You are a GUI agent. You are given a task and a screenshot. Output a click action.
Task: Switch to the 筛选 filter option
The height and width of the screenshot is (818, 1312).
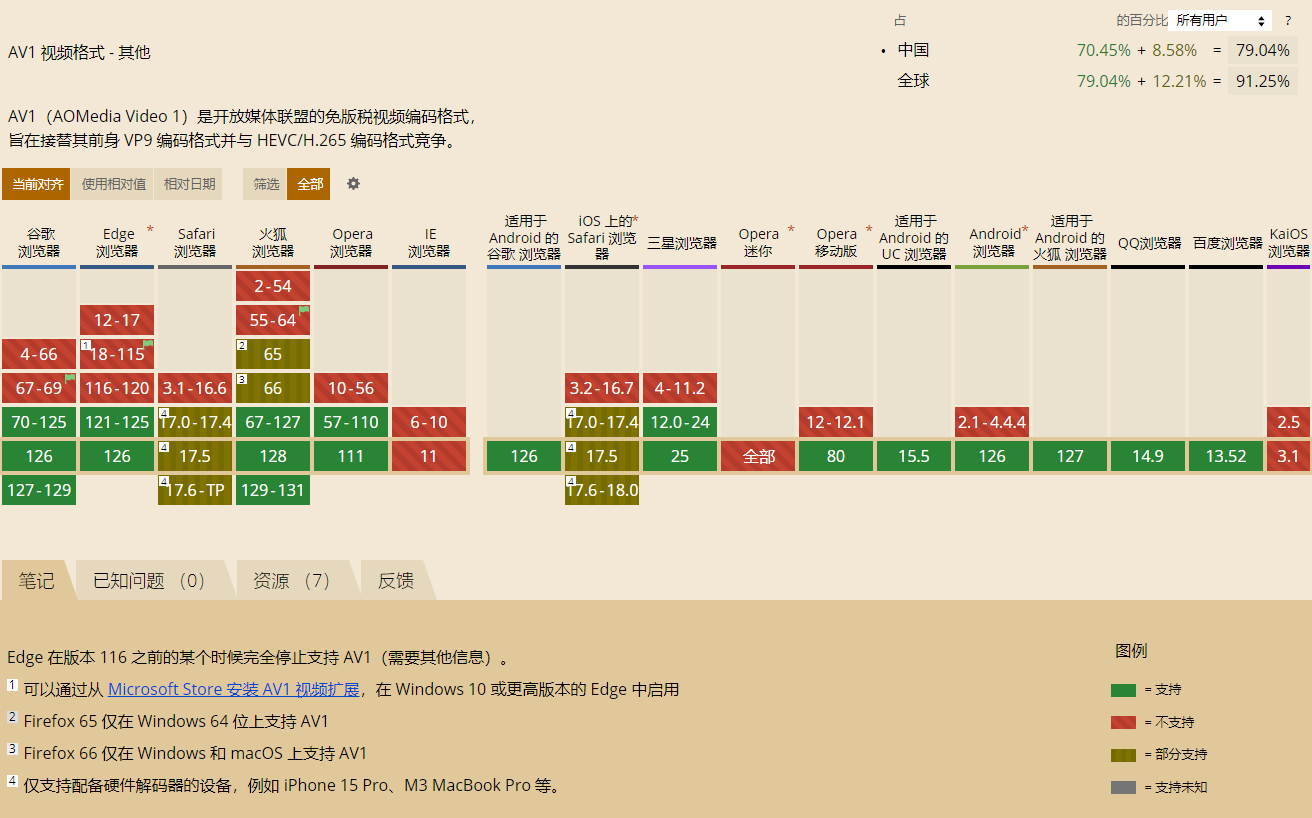coord(266,184)
